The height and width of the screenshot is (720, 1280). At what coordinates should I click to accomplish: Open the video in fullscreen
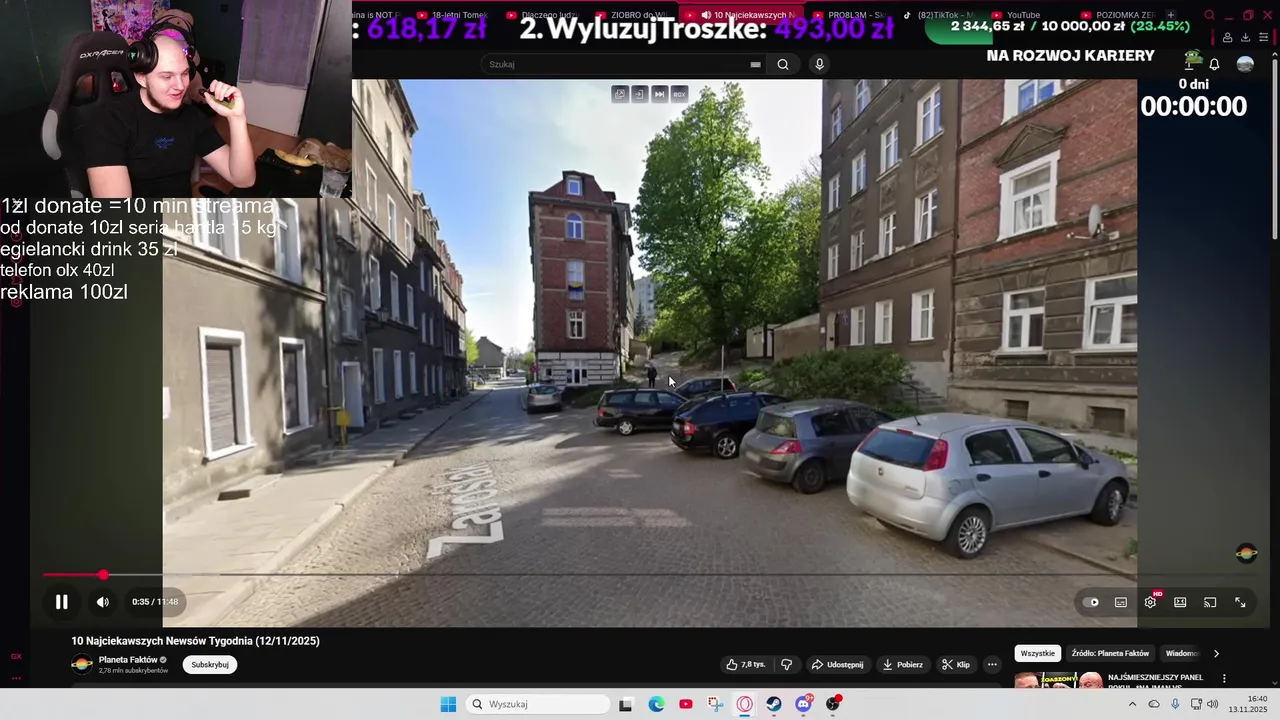click(x=1240, y=602)
